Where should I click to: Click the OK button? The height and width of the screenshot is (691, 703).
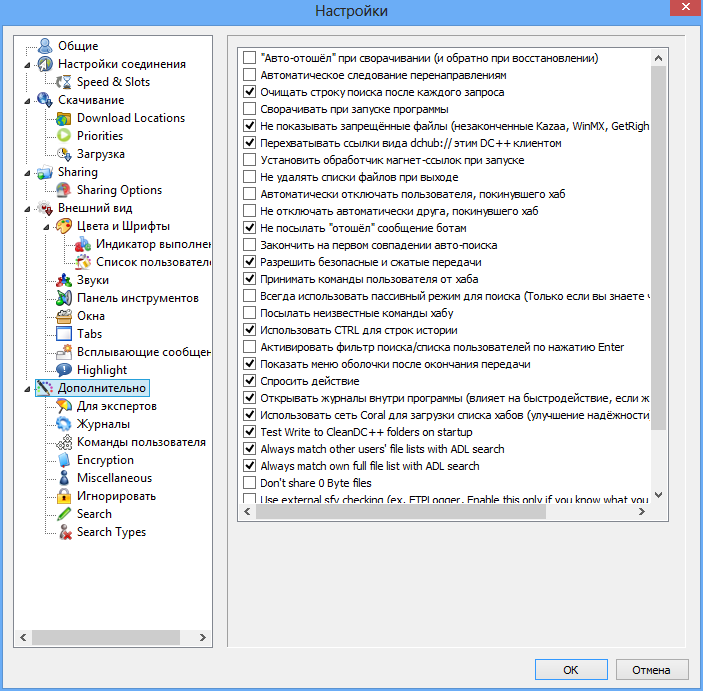point(571,670)
